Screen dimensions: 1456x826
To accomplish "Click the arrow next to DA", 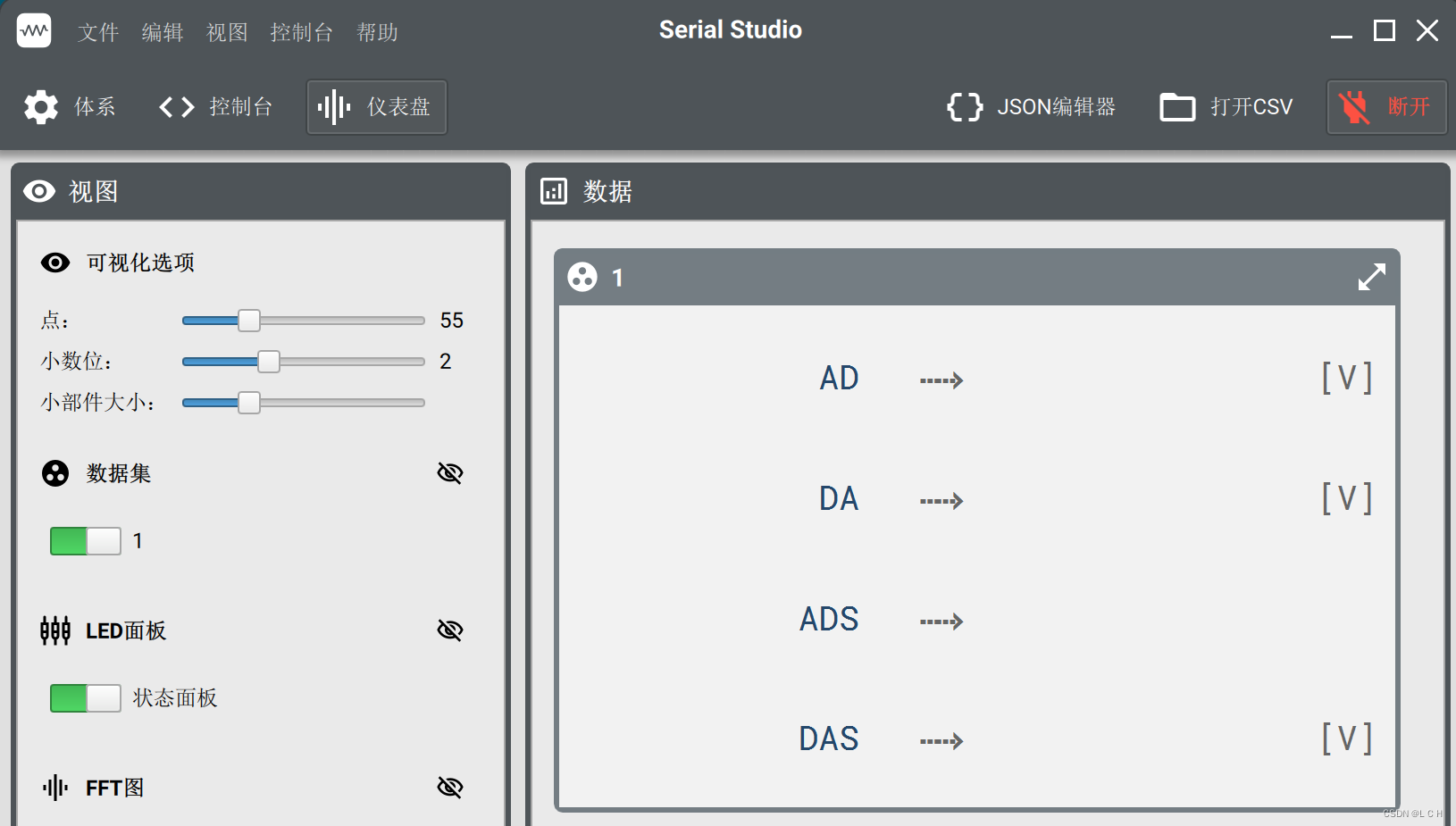I will [941, 501].
